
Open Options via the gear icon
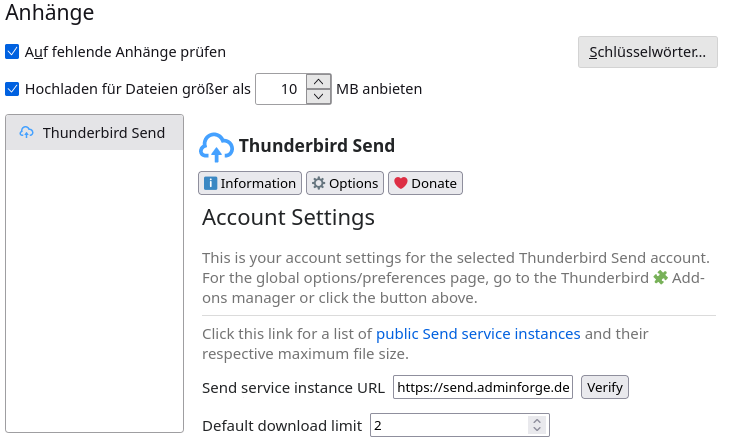pos(318,183)
